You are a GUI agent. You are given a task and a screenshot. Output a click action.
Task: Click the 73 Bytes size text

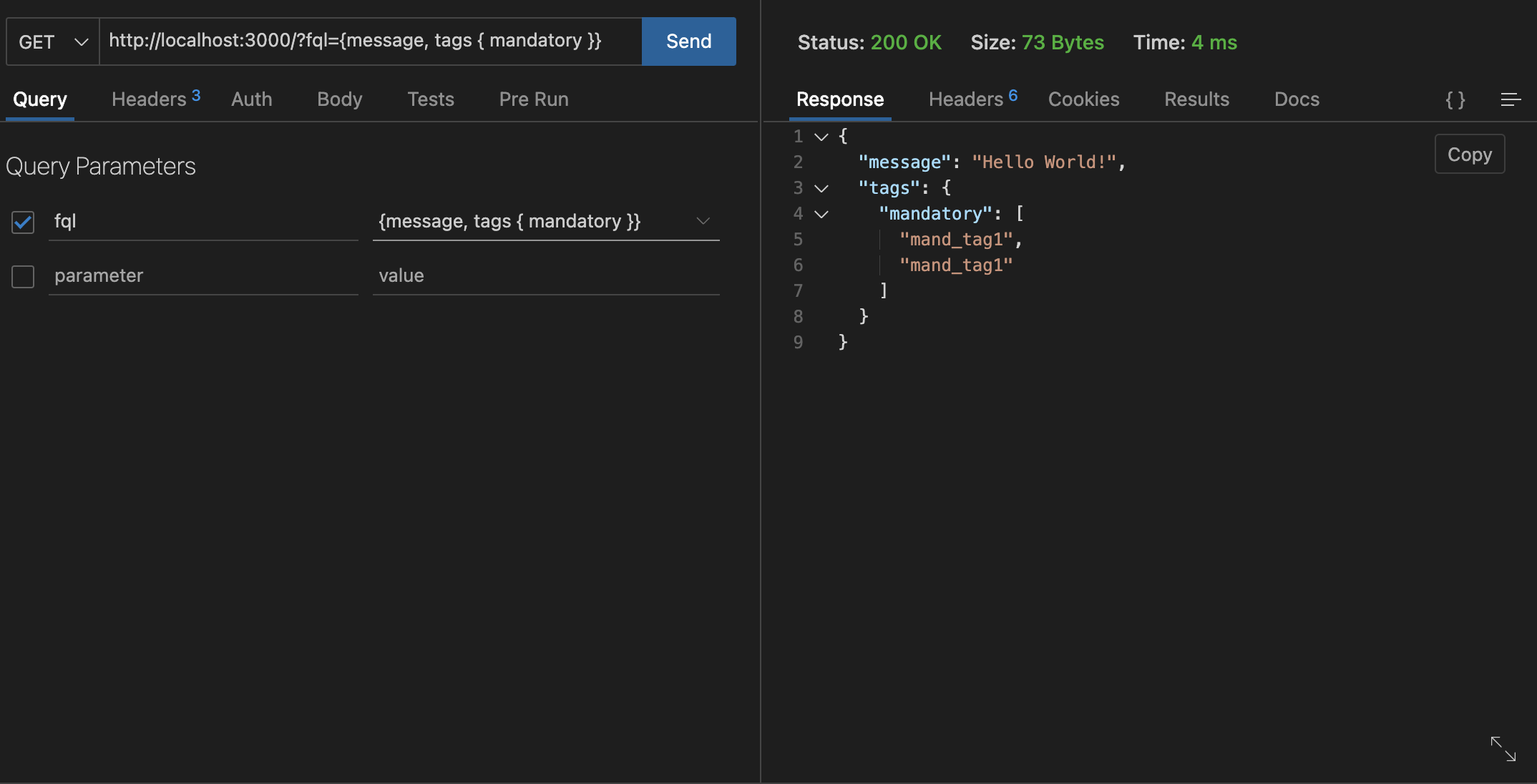(x=1063, y=42)
